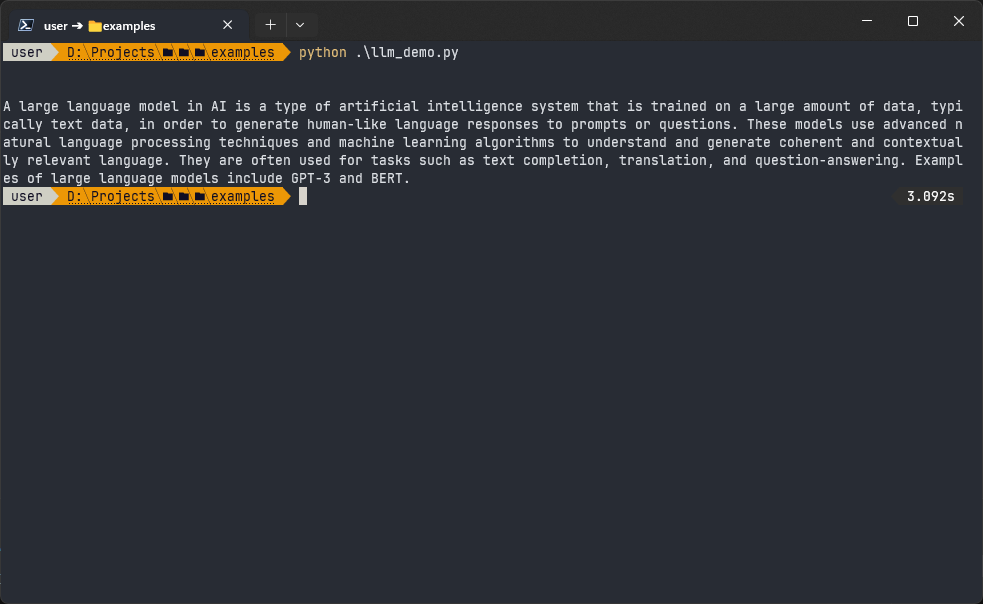Click last folder icon in second prompt path
Viewport: 983px width, 604px height.
200,197
